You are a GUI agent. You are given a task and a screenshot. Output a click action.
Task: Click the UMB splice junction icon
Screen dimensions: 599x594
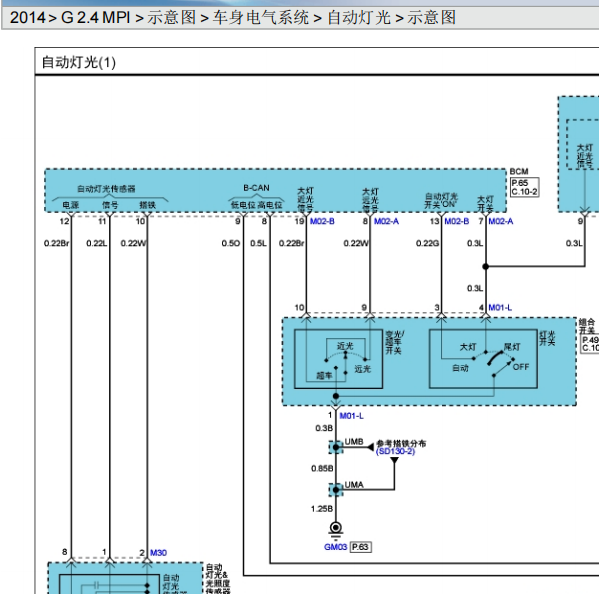(336, 447)
